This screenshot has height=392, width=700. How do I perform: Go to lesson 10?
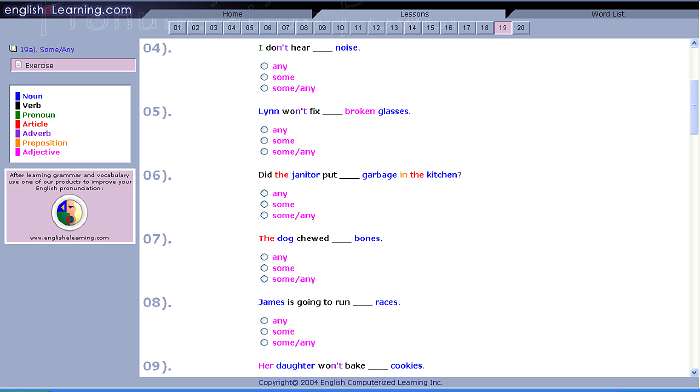pyautogui.click(x=340, y=28)
